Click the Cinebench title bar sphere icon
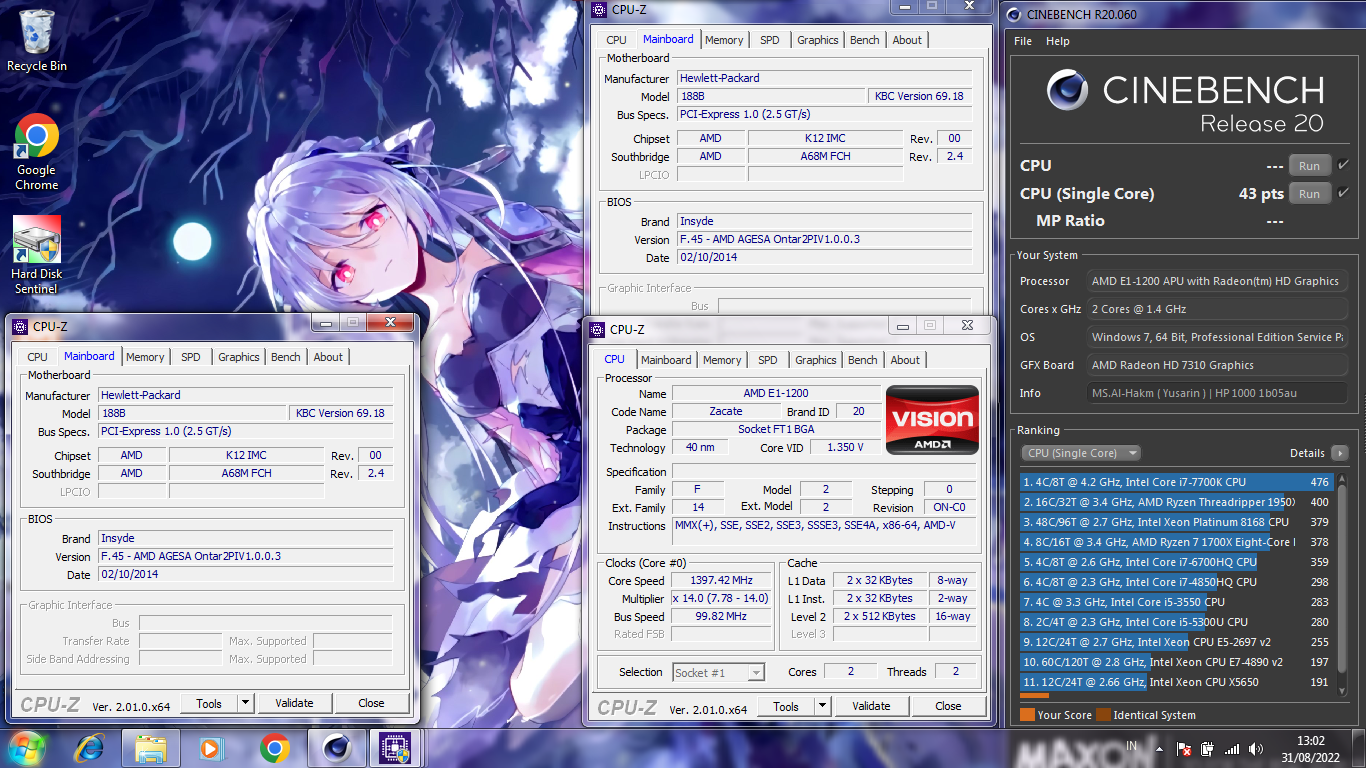 coord(1014,14)
